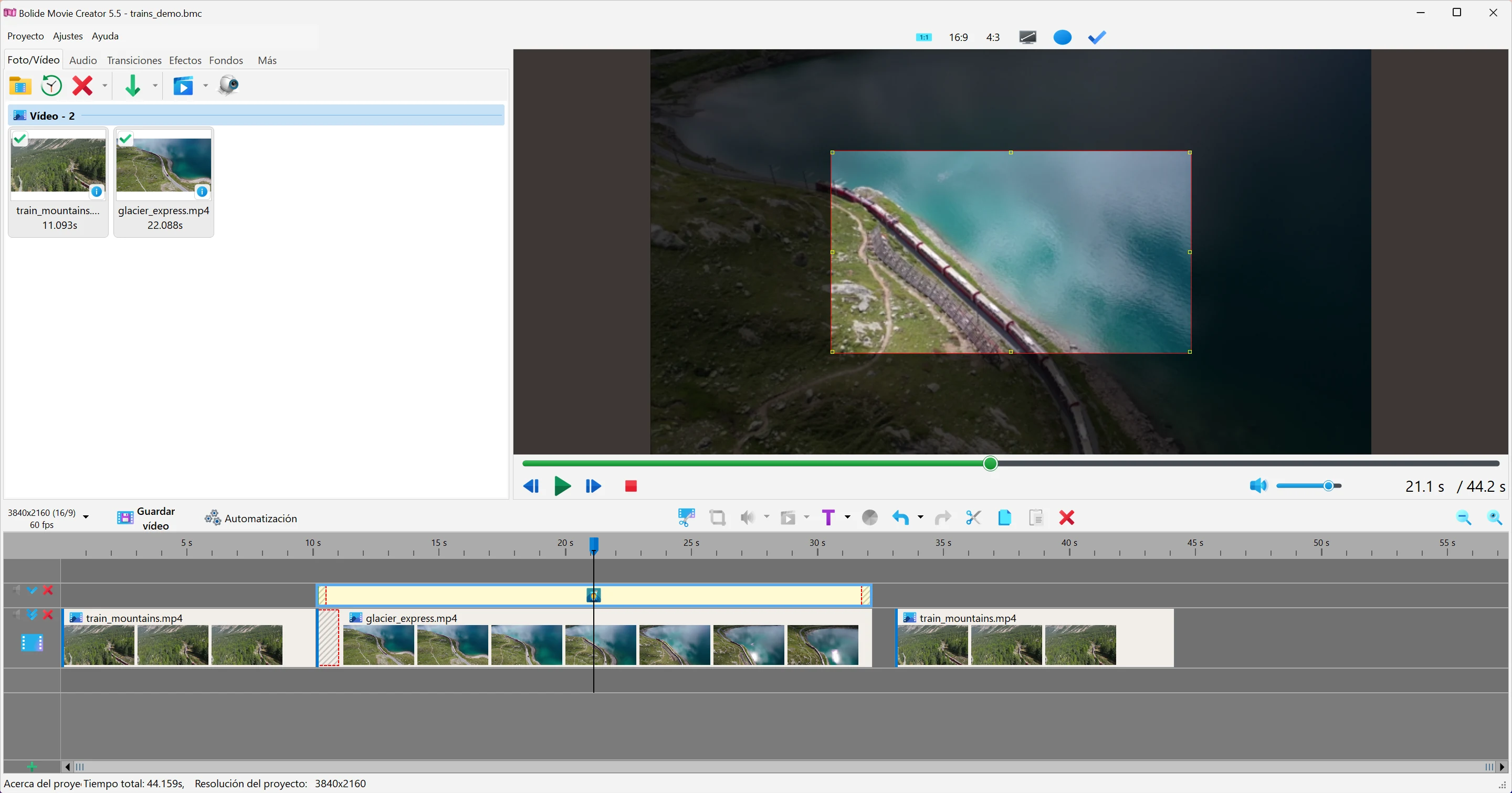Click the preview seek bar green handle
1512x793 pixels.
coord(990,463)
